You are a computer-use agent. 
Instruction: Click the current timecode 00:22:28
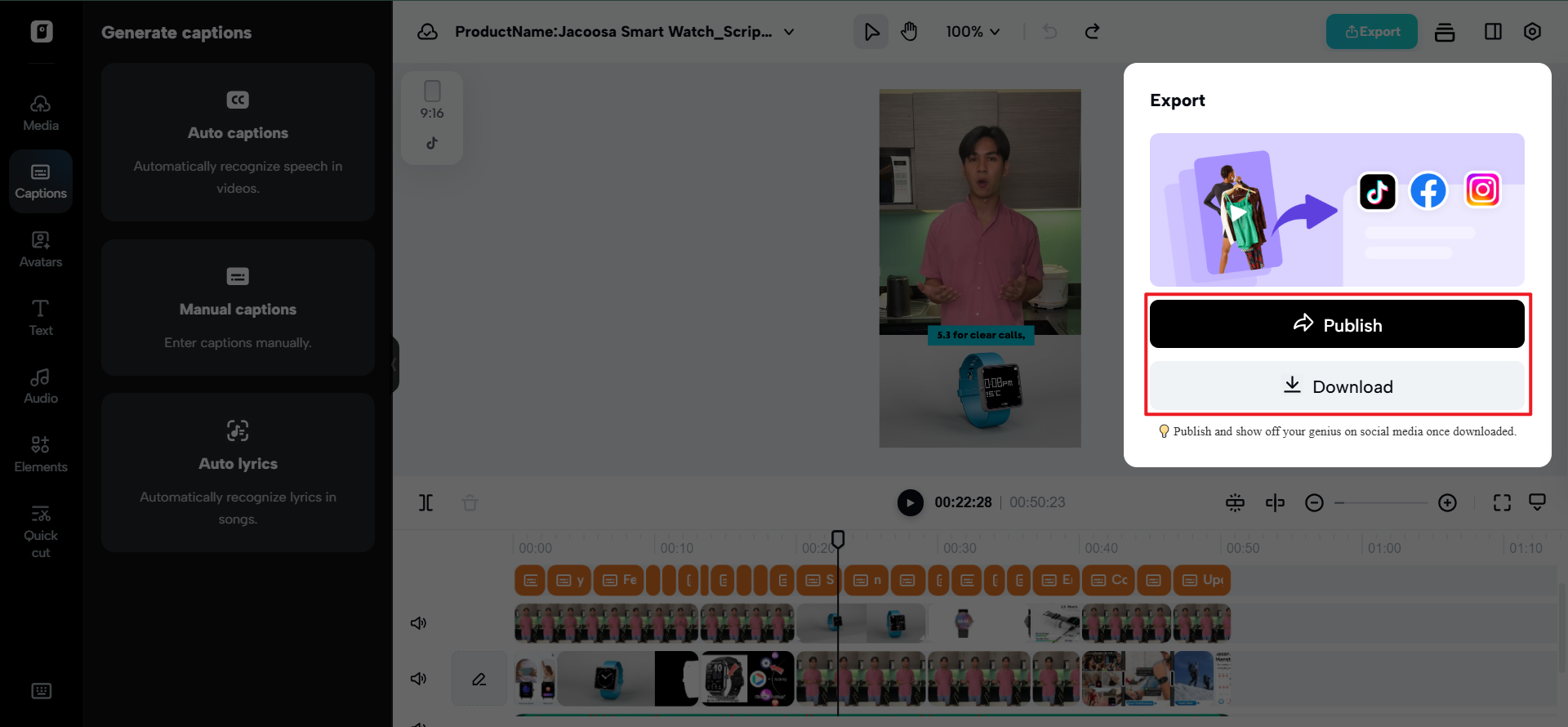[x=963, y=502]
